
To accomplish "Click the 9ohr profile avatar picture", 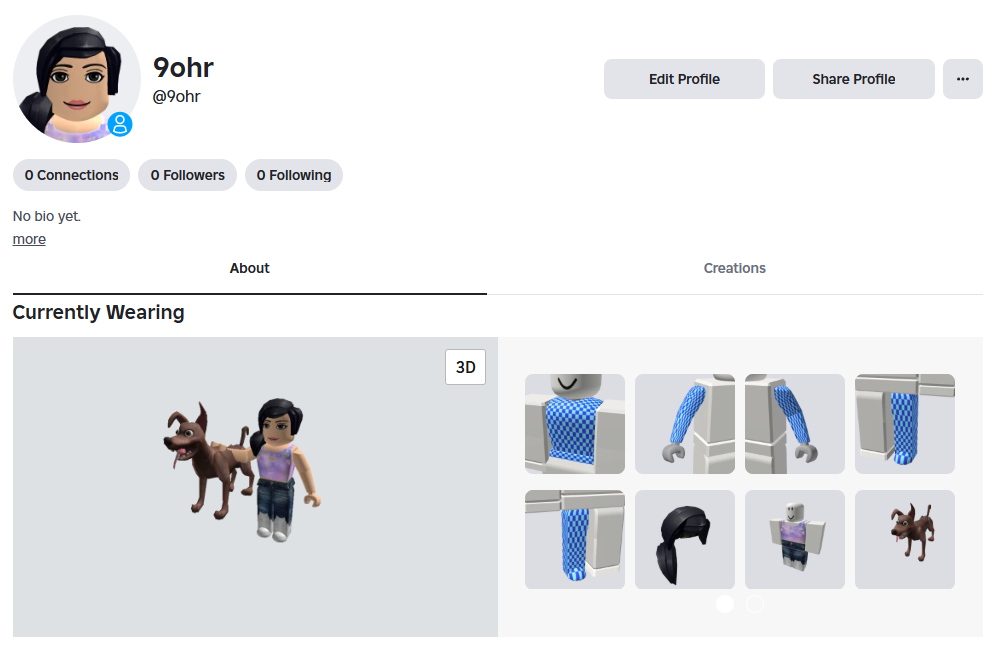I will click(x=76, y=79).
